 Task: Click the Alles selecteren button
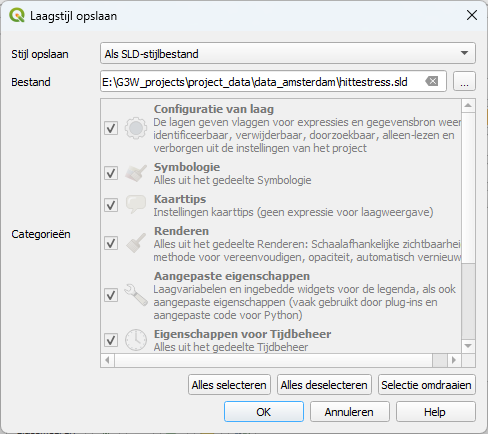click(229, 385)
